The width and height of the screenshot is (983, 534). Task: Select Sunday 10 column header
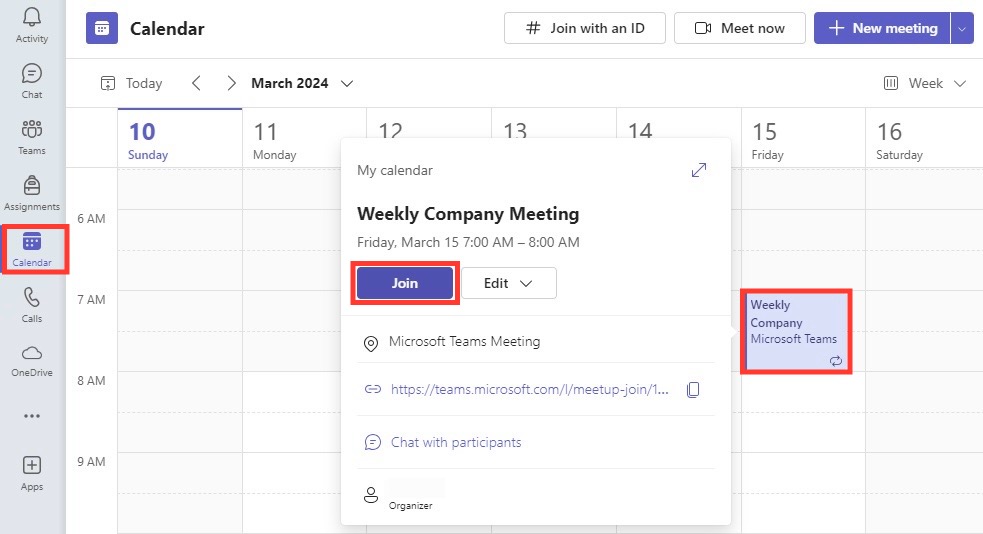pyautogui.click(x=179, y=138)
